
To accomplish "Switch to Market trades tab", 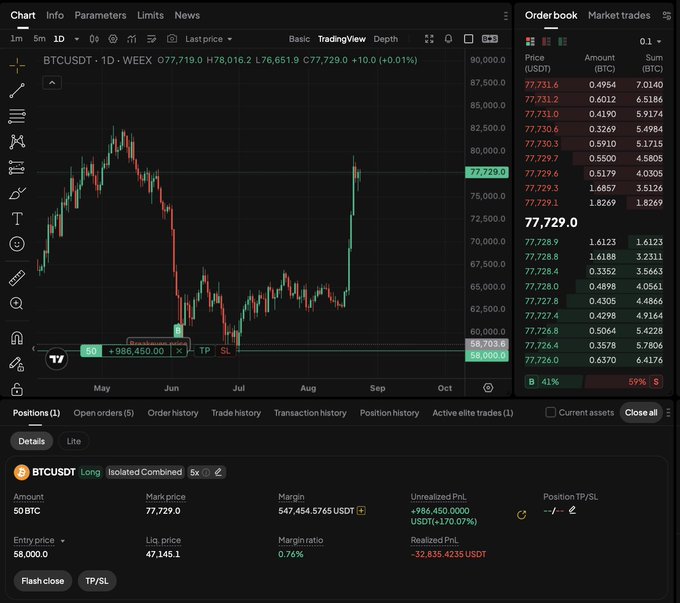I will click(x=619, y=15).
